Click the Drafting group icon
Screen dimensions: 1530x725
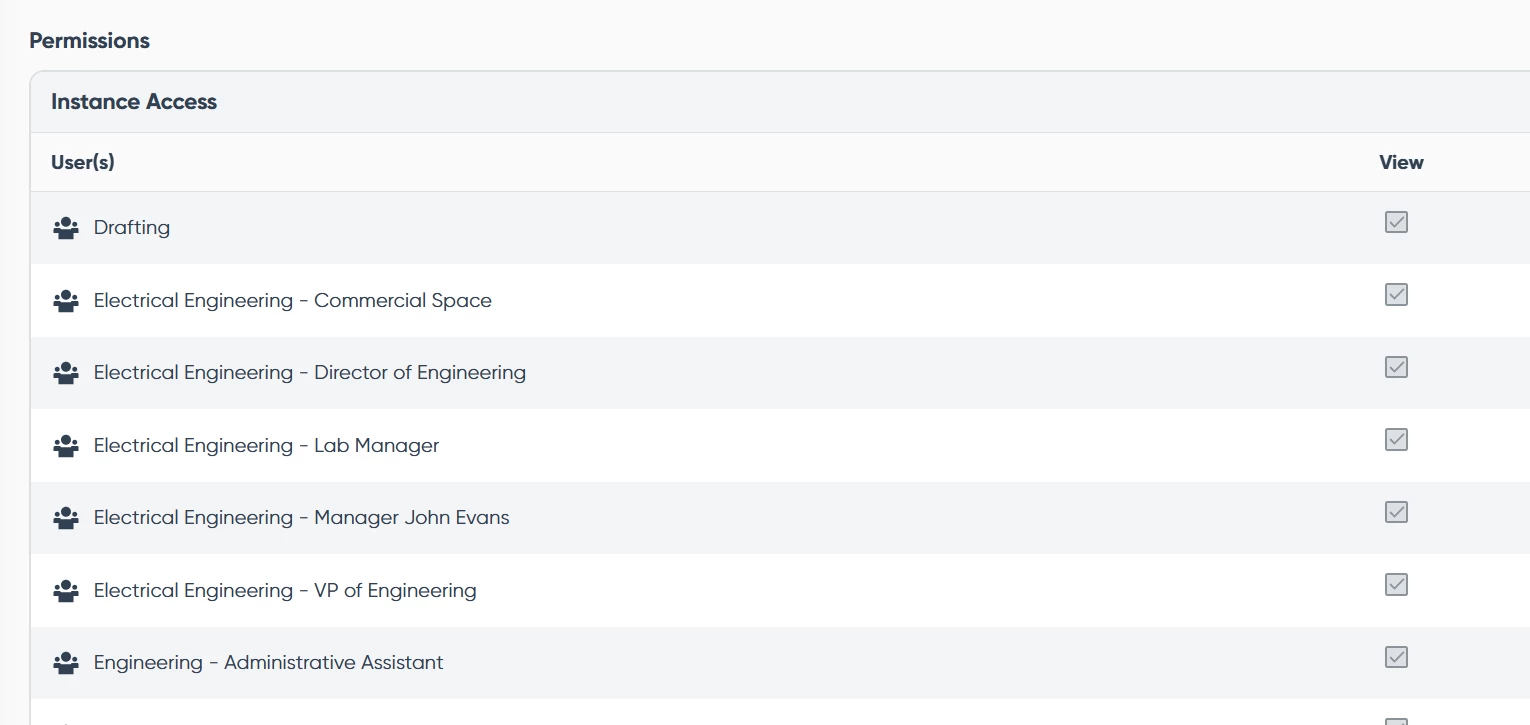[x=66, y=228]
